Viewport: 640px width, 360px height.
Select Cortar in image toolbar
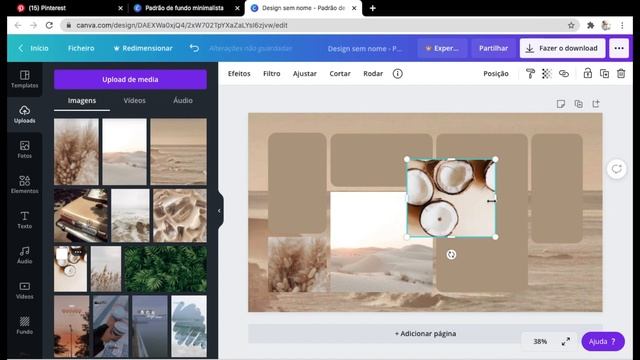340,73
